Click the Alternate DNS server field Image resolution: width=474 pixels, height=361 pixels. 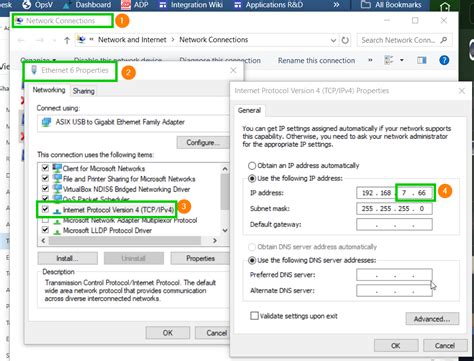394,290
